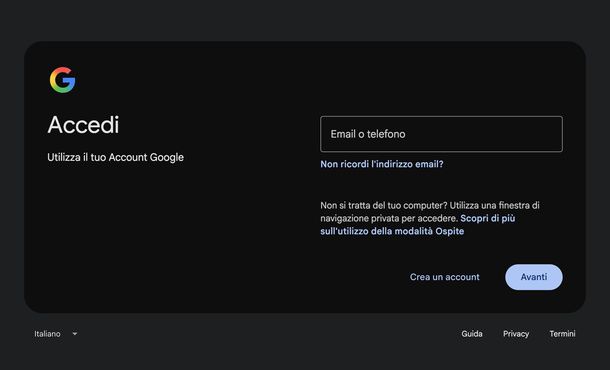
Task: Focus the Email o telefono field
Action: [x=441, y=134]
